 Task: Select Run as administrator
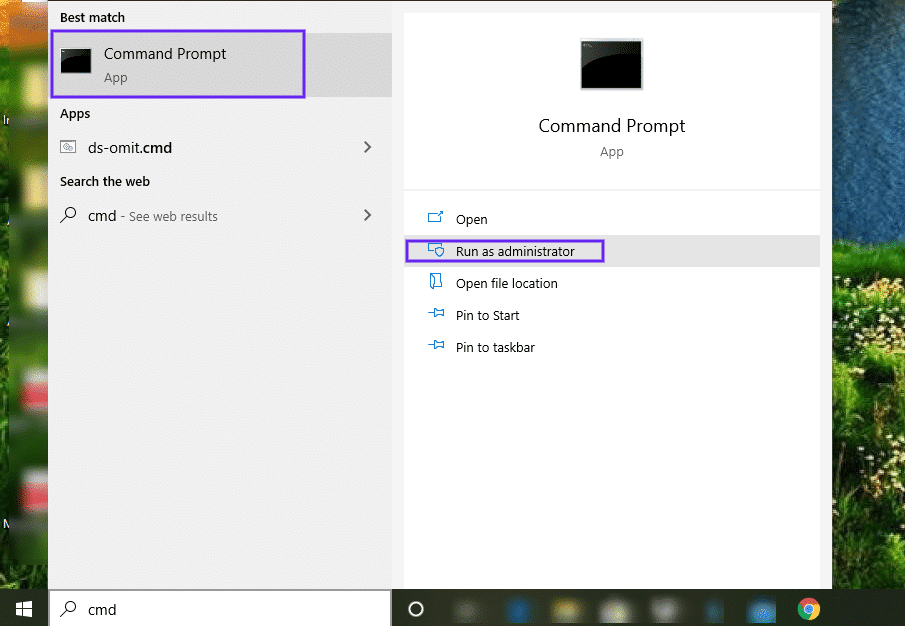[x=514, y=250]
